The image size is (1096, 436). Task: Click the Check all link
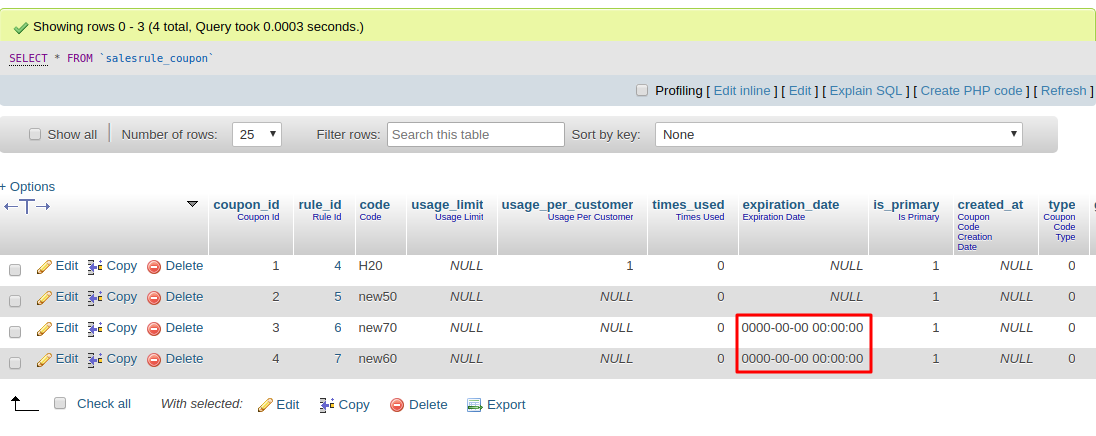click(103, 404)
